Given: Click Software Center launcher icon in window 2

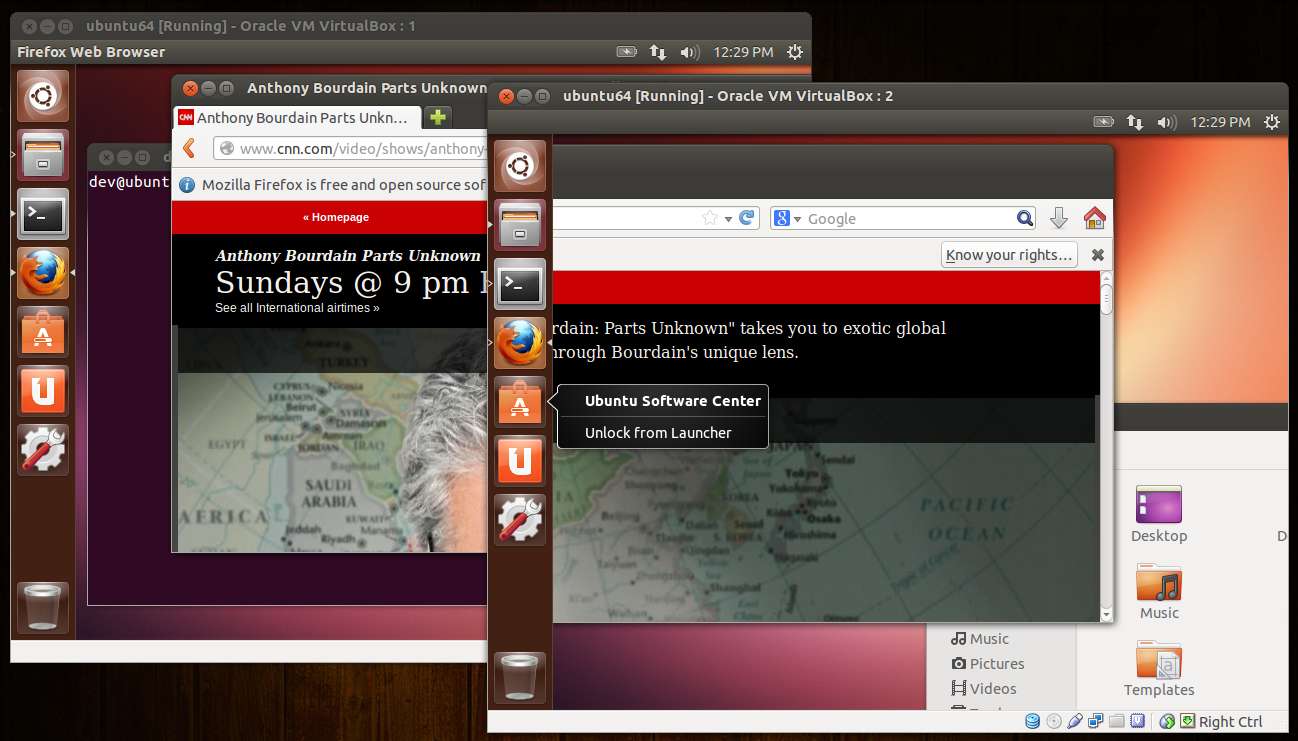Looking at the screenshot, I should [x=520, y=402].
